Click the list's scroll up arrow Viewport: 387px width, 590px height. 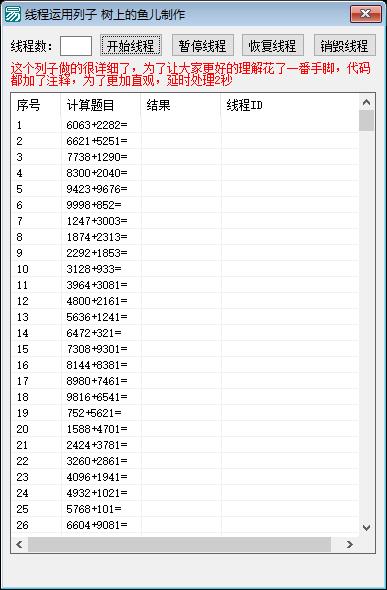point(366,102)
